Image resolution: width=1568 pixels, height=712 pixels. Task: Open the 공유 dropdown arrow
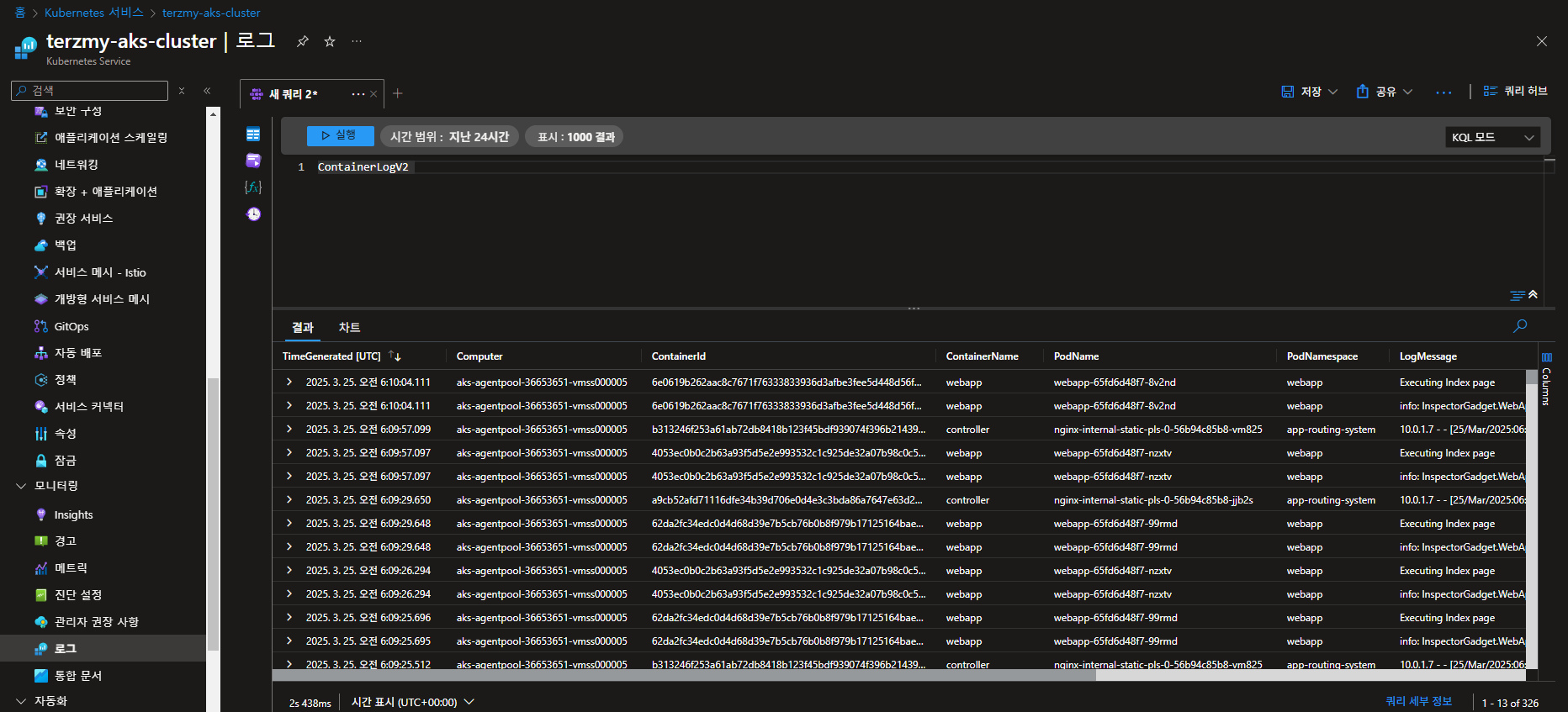[x=1407, y=92]
